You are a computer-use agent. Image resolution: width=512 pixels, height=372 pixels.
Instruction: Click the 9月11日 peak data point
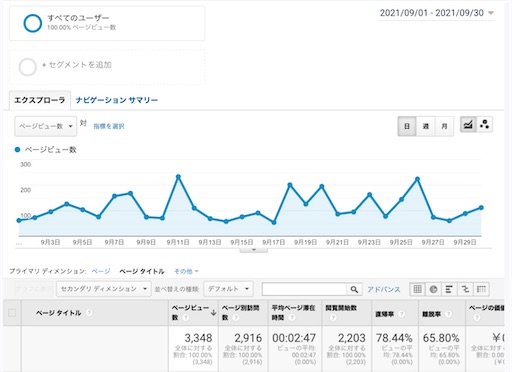pos(178,177)
